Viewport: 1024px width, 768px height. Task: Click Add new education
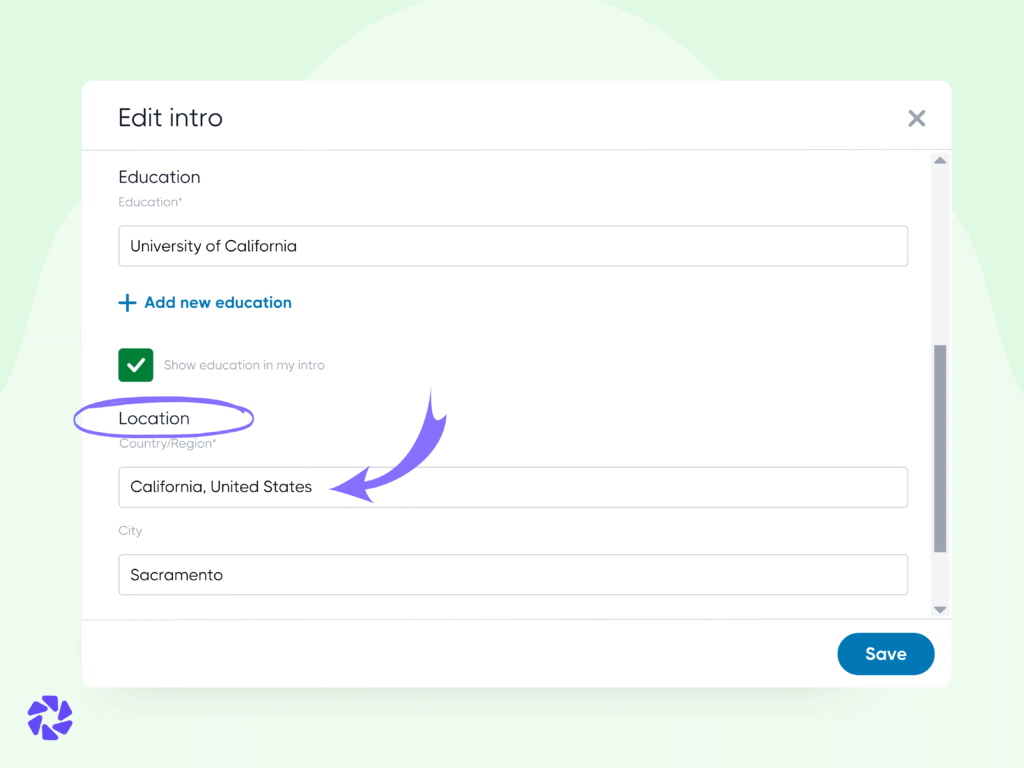(217, 302)
